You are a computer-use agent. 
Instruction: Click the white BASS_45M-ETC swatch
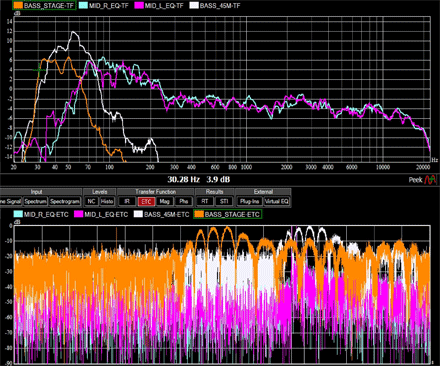point(138,214)
